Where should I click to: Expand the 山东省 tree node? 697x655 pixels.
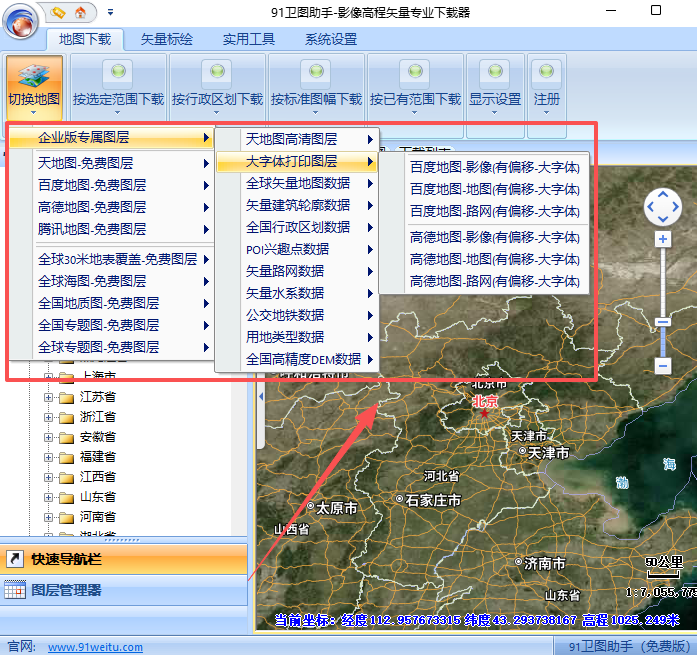(x=48, y=497)
